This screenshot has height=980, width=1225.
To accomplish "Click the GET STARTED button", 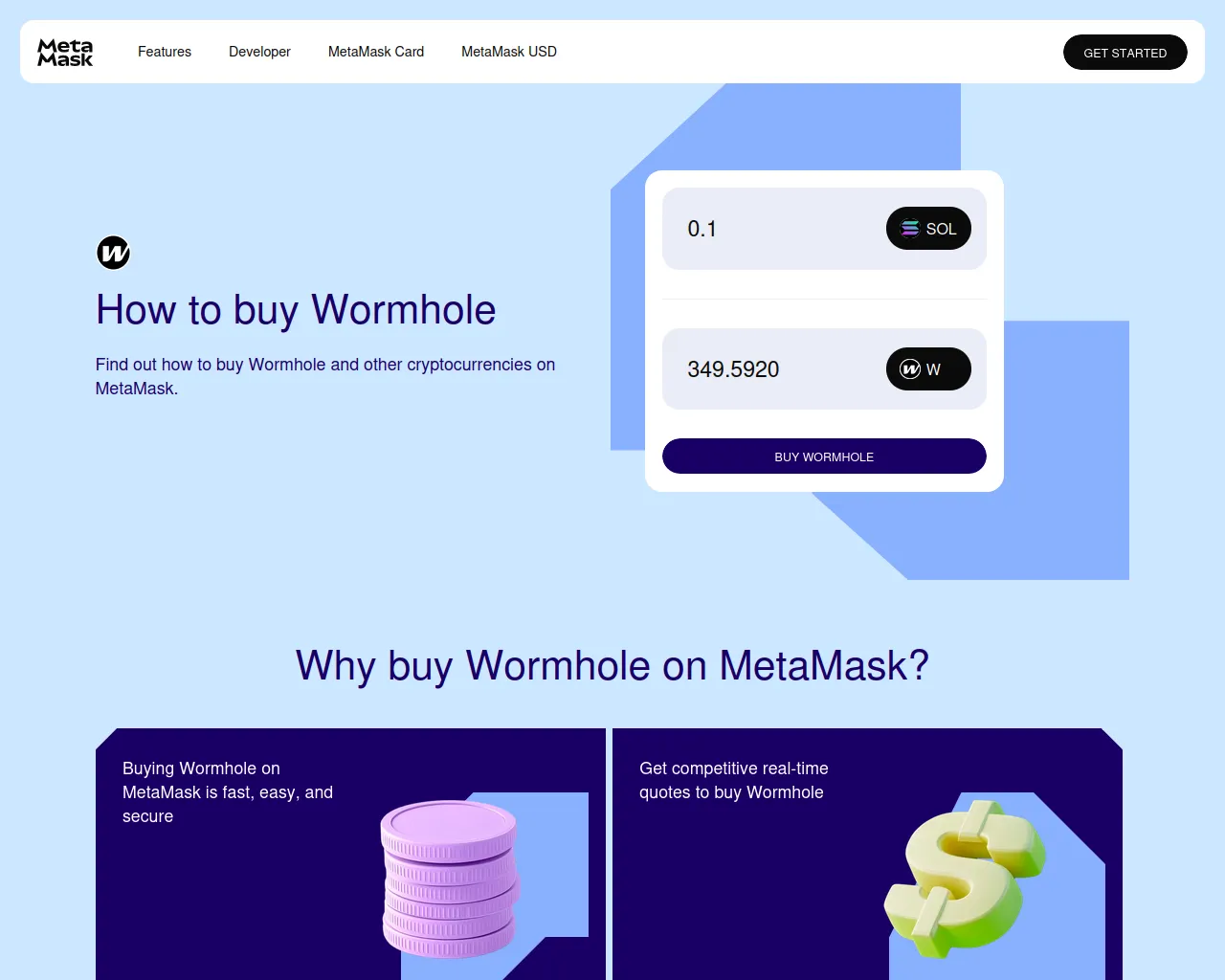I will 1125,53.
